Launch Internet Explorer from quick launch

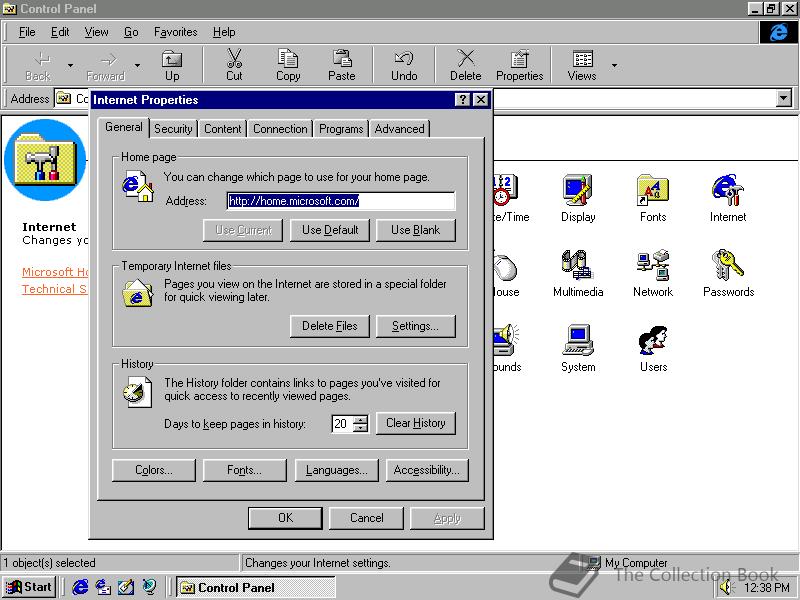tap(80, 587)
